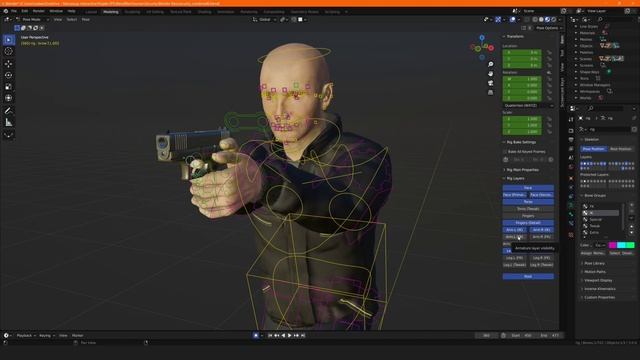Activate the Transform tool

[9, 98]
